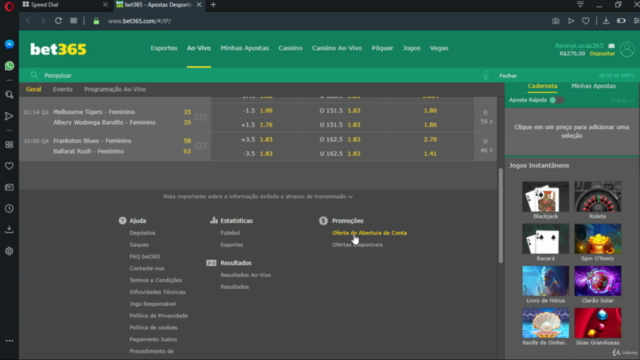
Task: Click the Opera menu logo
Action: click(x=9, y=6)
